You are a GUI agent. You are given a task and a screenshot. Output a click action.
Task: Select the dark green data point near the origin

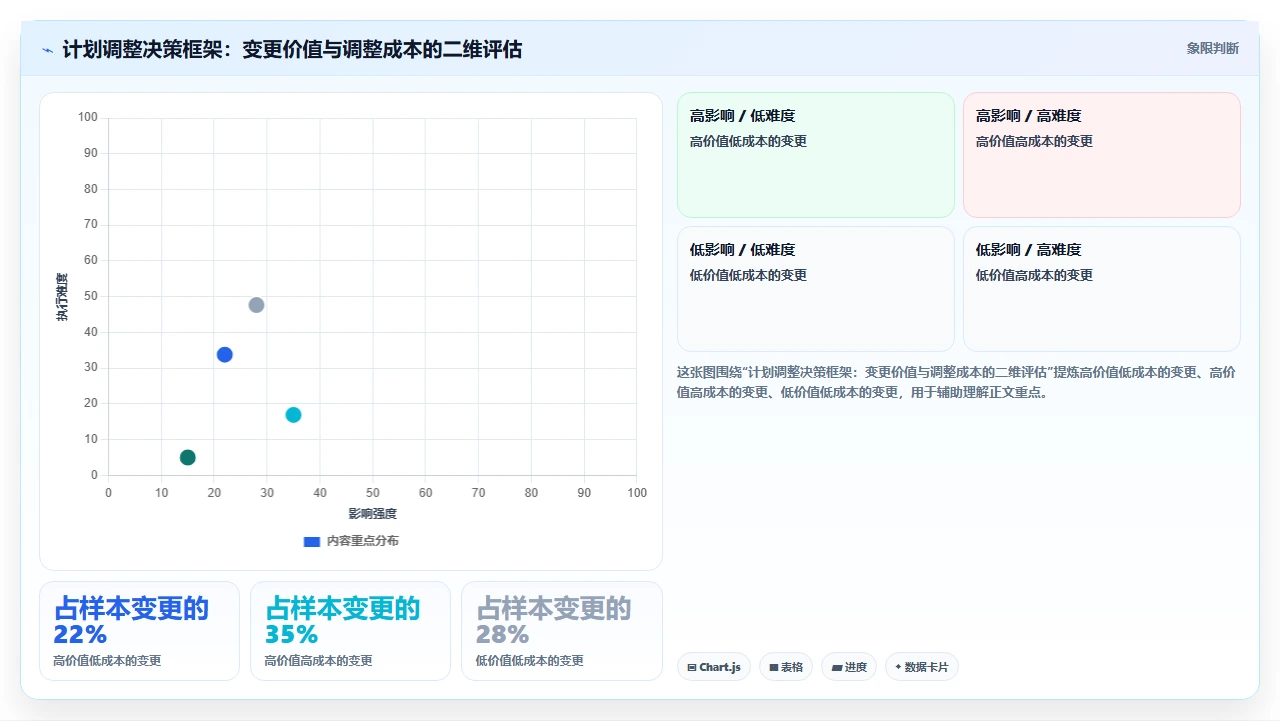[188, 458]
